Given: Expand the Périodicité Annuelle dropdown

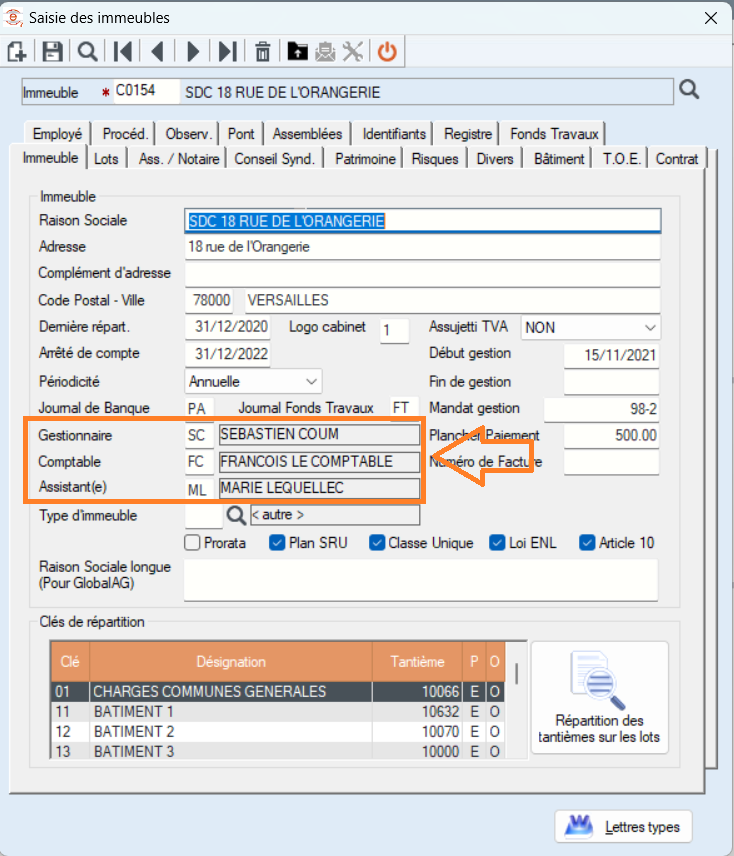Looking at the screenshot, I should [x=253, y=381].
